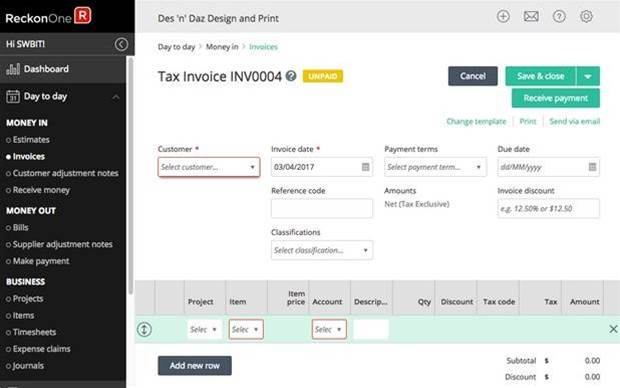The height and width of the screenshot is (388, 620).
Task: Click the Dashboard chart icon
Action: 13,69
